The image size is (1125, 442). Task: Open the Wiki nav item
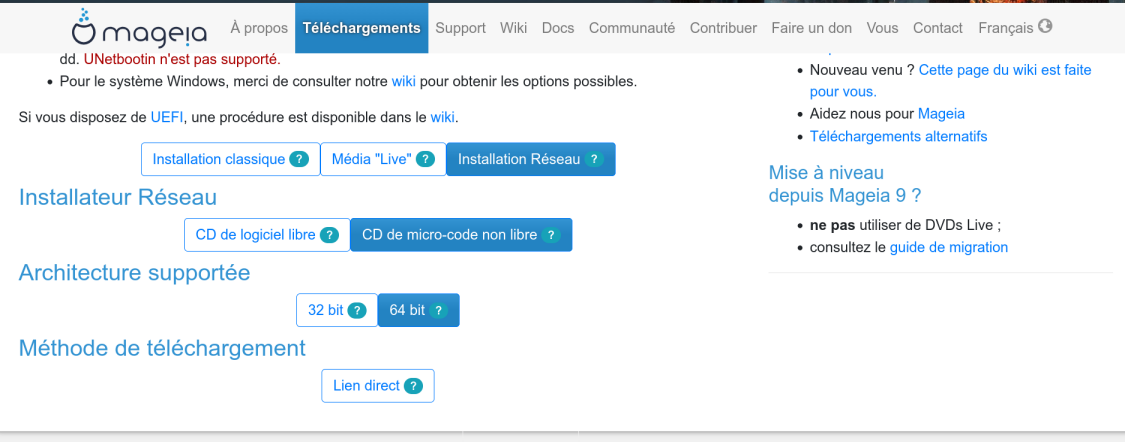coord(514,28)
